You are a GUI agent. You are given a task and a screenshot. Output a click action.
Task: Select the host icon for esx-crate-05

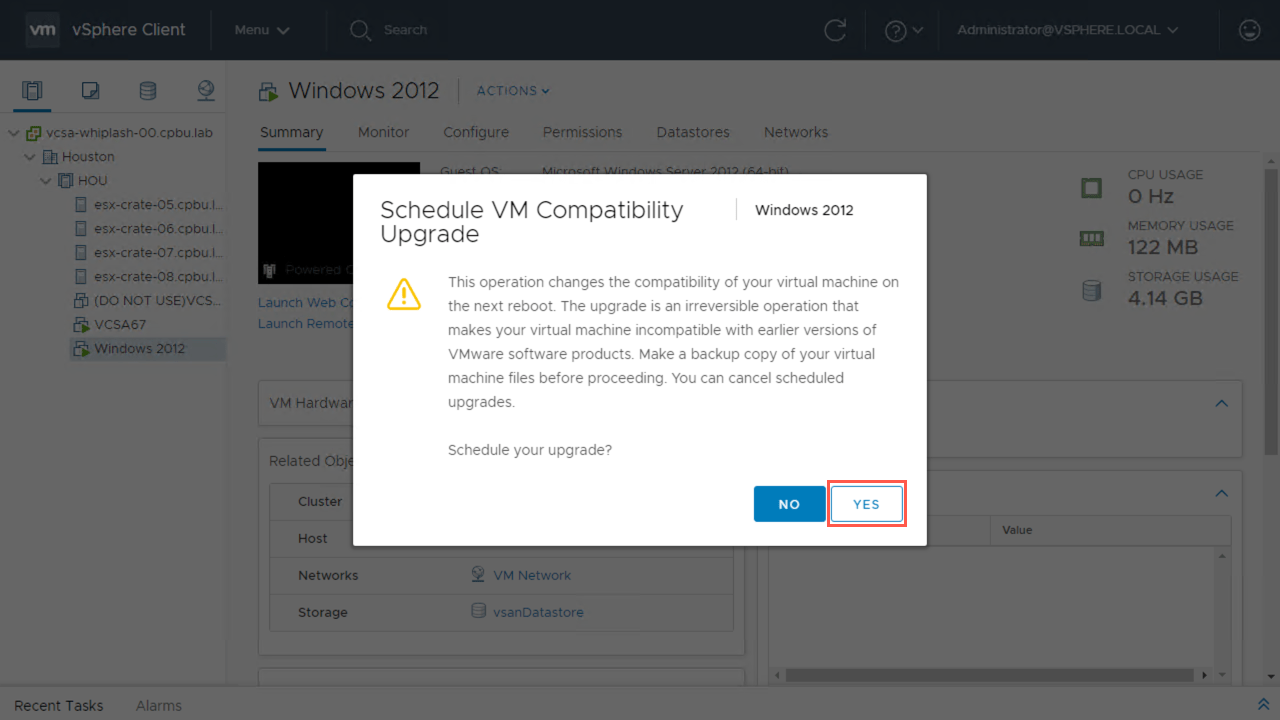(82, 205)
